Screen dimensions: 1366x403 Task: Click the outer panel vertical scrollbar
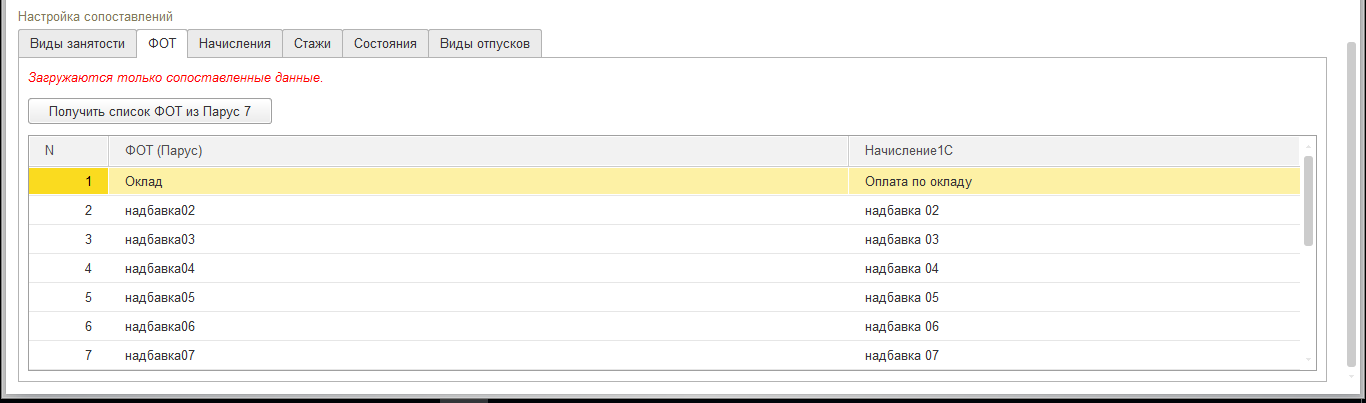coord(1352,200)
